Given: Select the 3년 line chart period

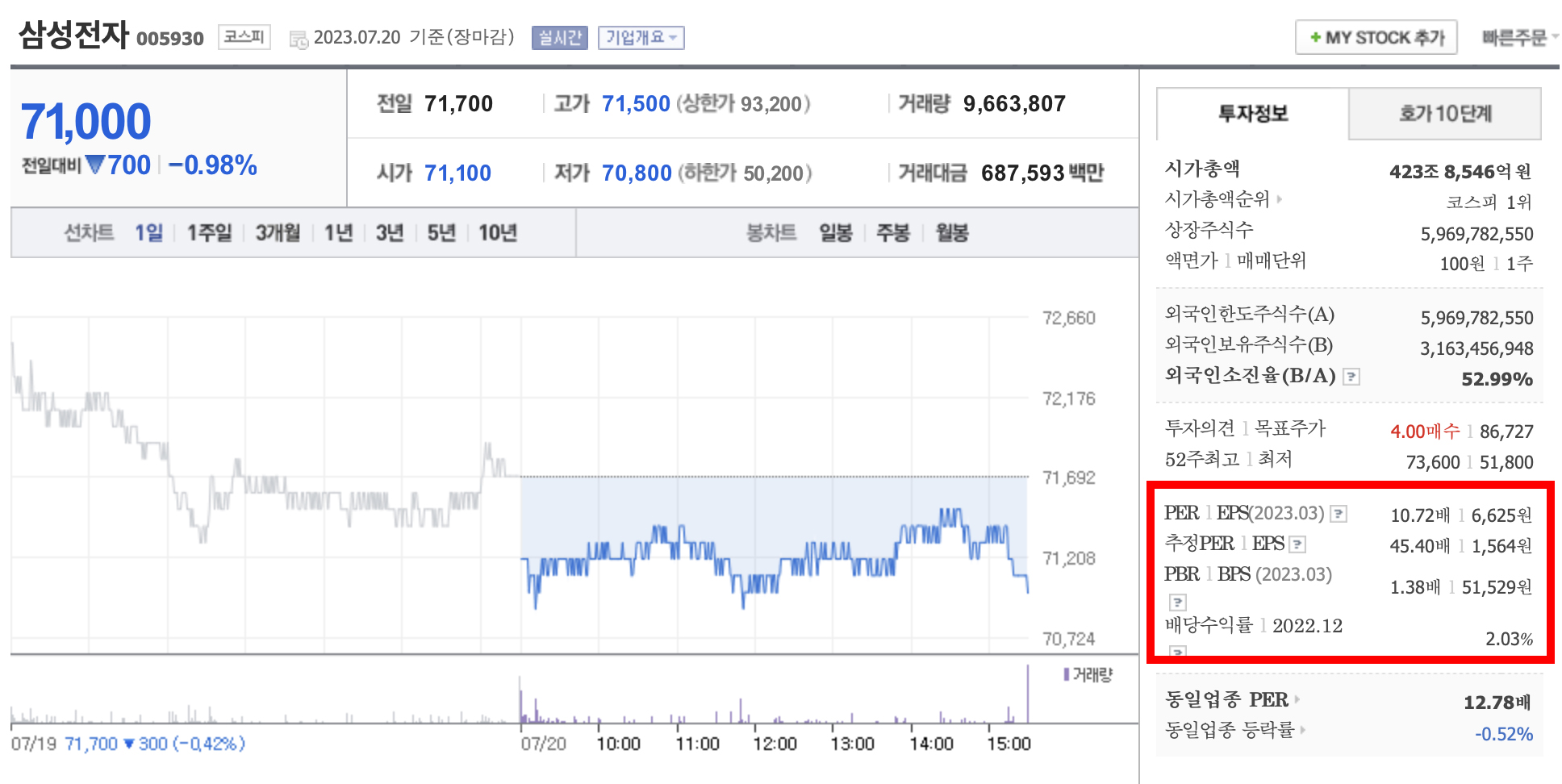Looking at the screenshot, I should 390,233.
